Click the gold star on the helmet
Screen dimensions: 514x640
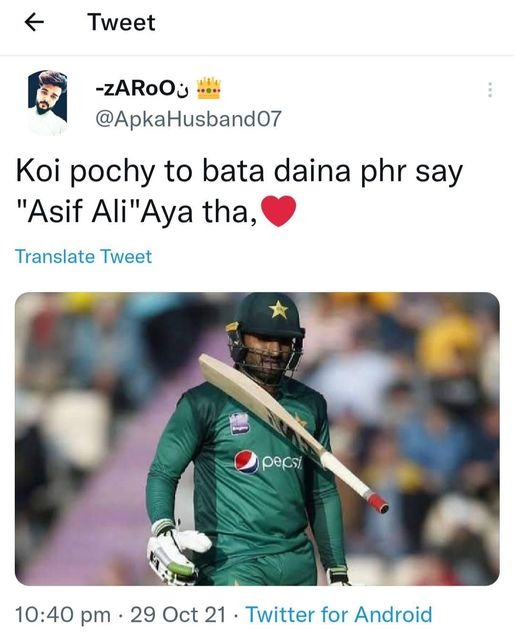point(278,309)
